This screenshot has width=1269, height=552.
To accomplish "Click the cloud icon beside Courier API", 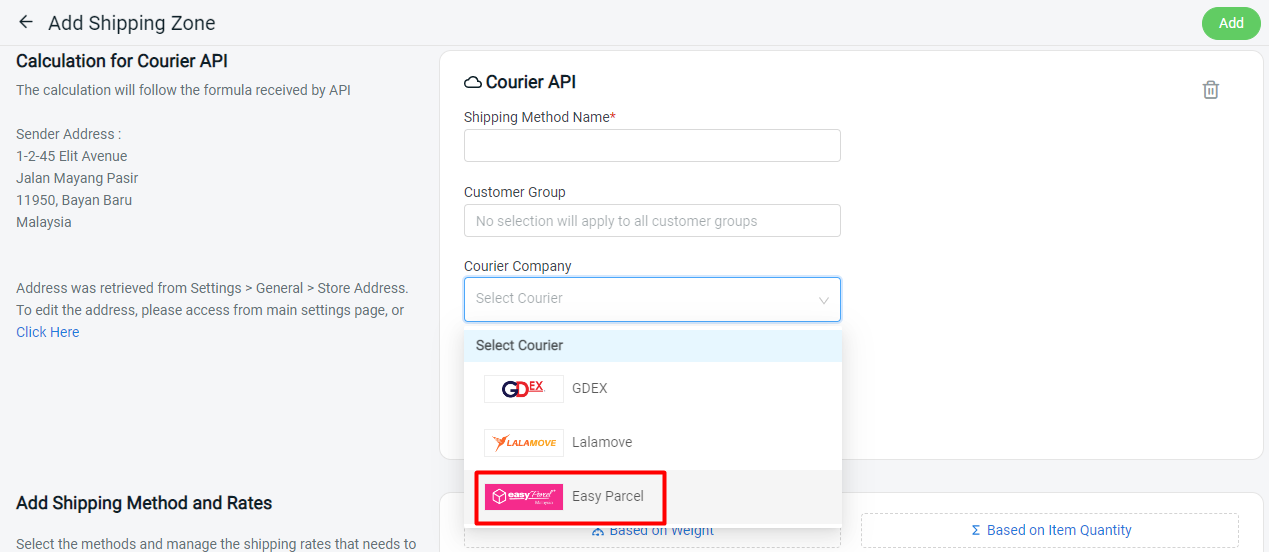I will tap(473, 82).
